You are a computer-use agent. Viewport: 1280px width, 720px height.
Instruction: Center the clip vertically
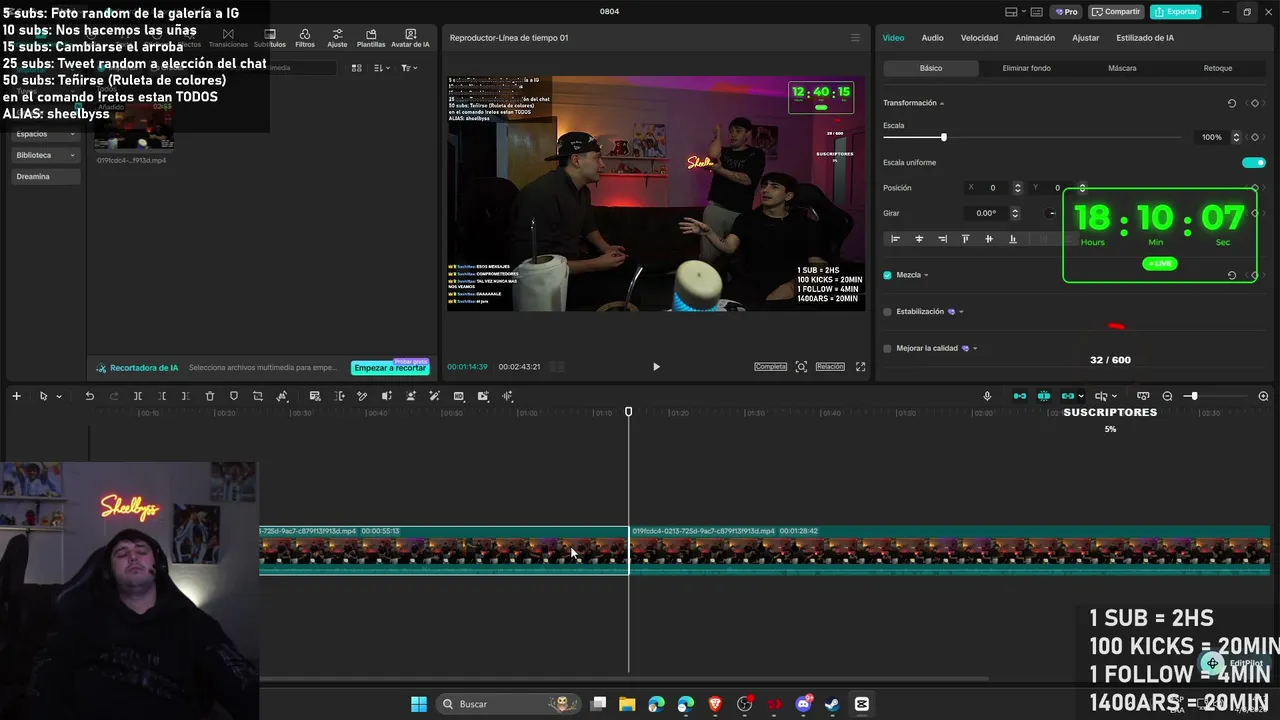click(989, 239)
